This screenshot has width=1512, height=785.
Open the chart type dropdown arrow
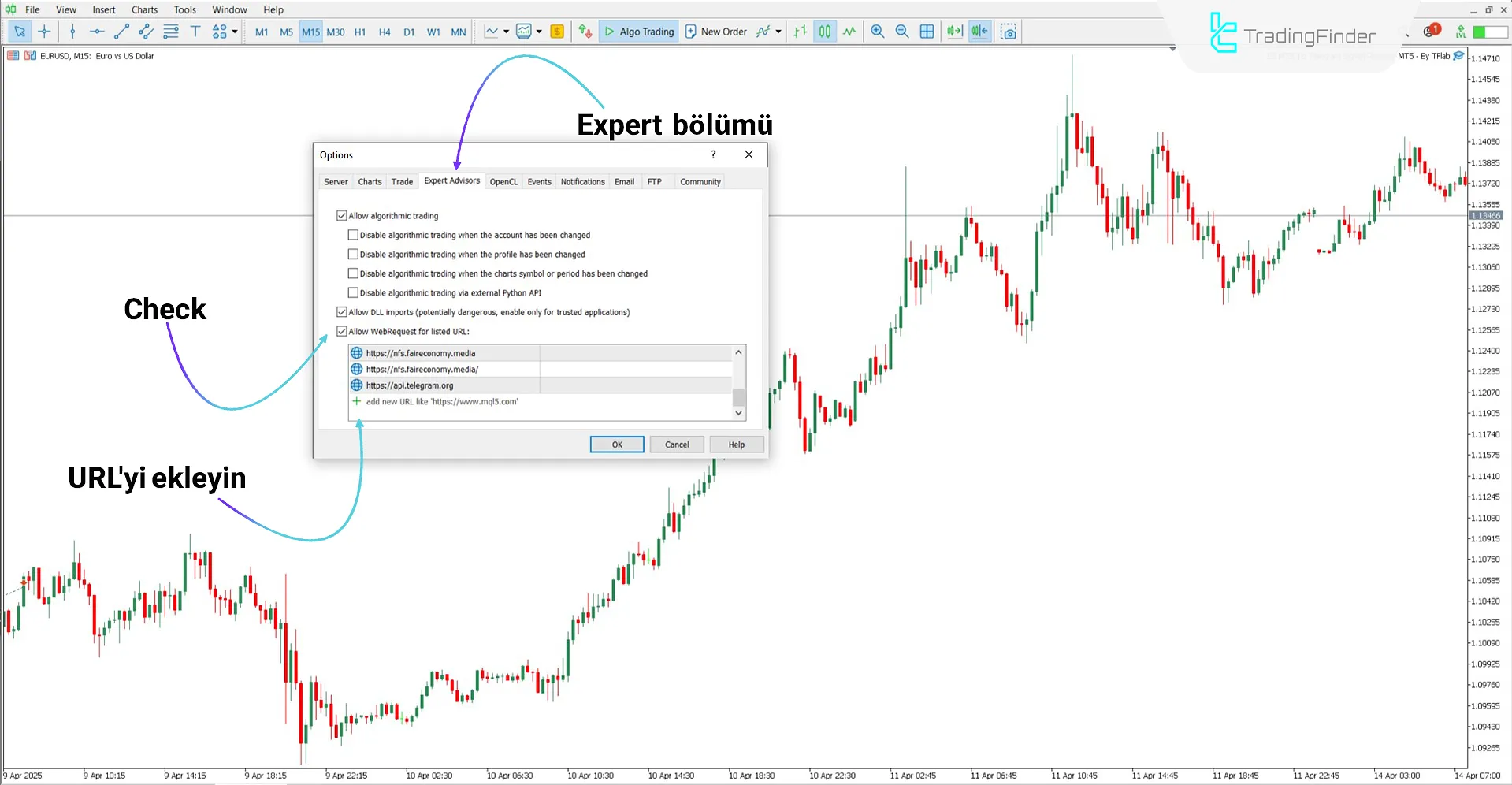pyautogui.click(x=506, y=32)
